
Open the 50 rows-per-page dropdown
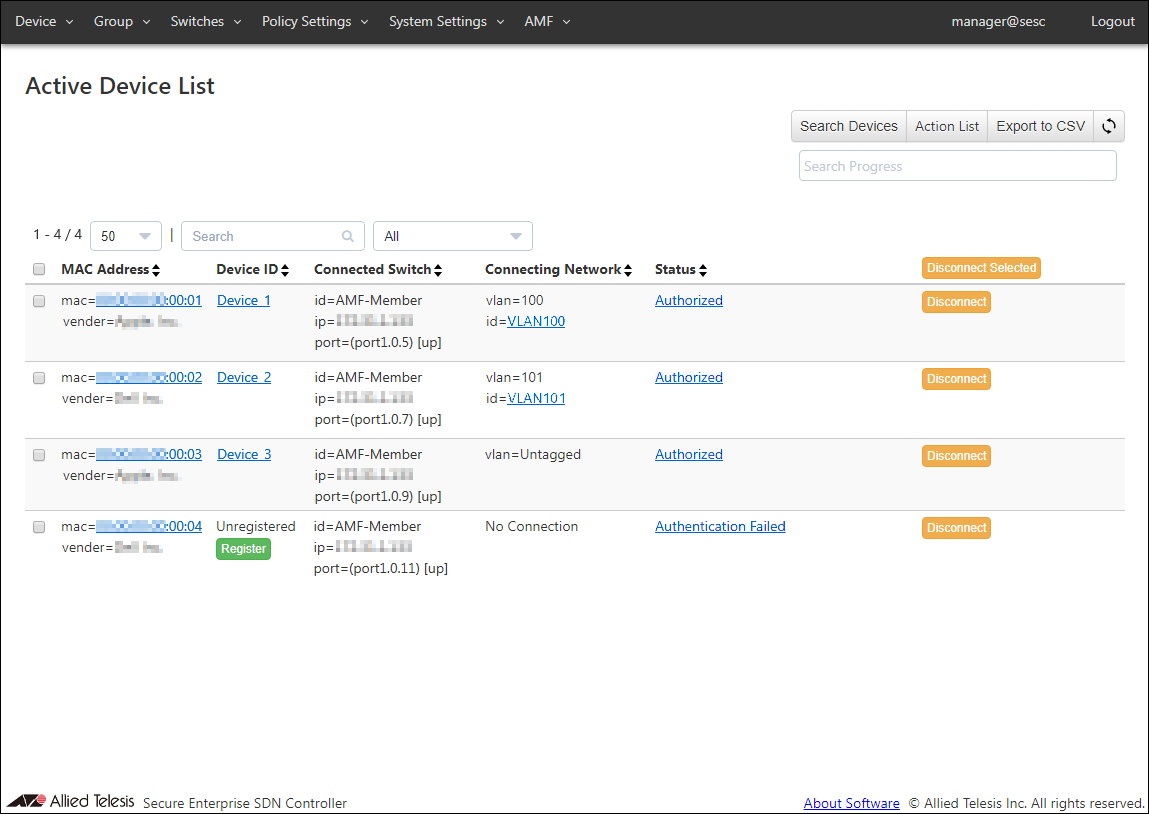pos(126,237)
